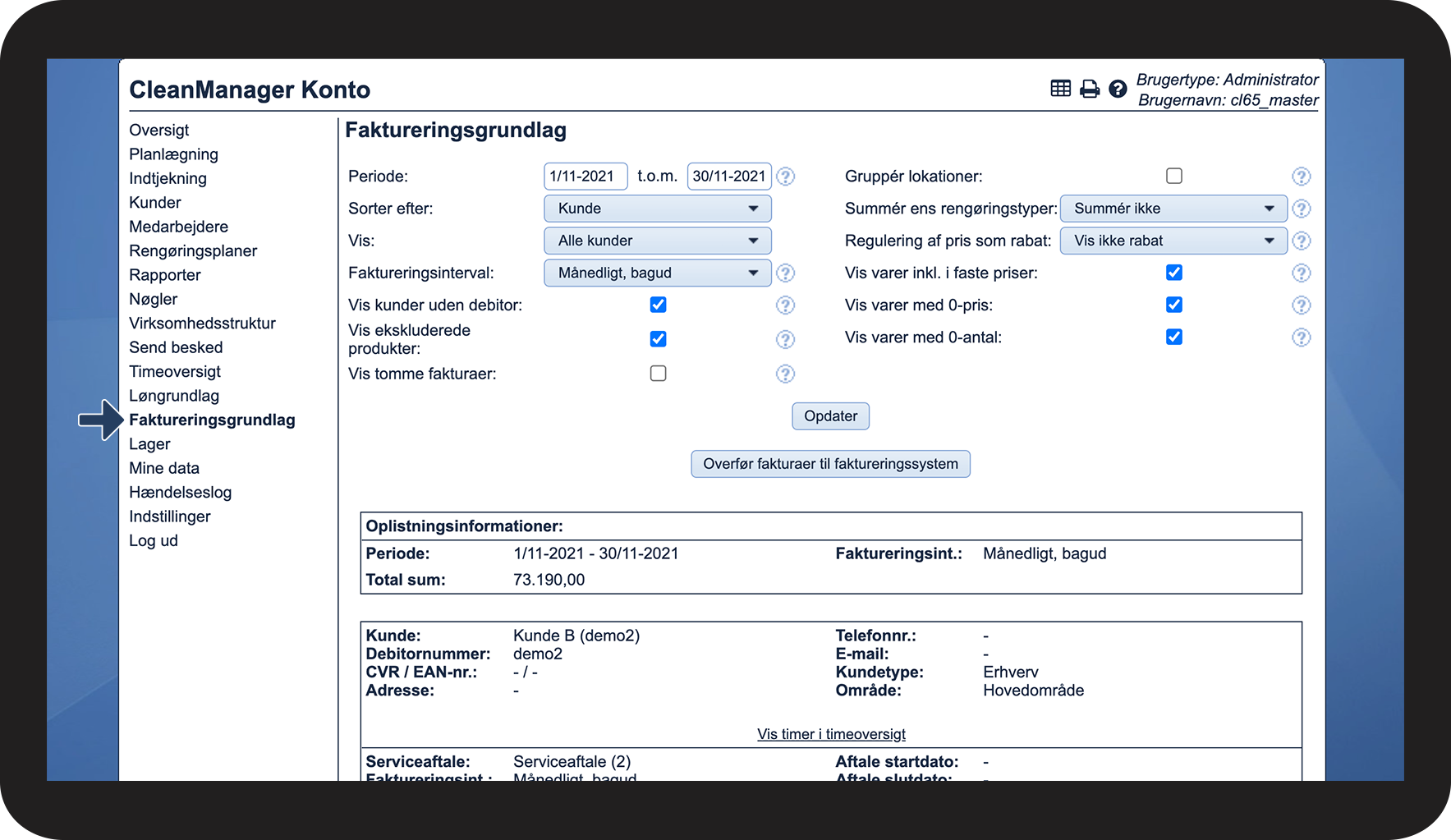Screen dimensions: 1451x840
Task: Open help via black question mark icon
Action: (x=1117, y=89)
